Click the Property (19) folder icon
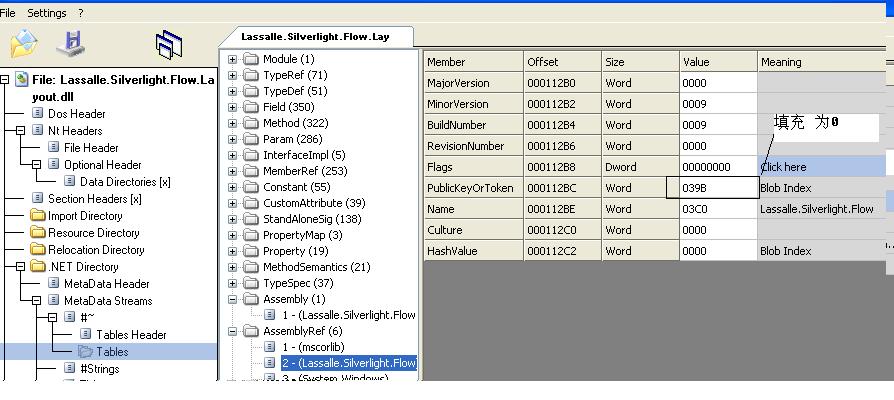The width and height of the screenshot is (894, 400). point(251,251)
